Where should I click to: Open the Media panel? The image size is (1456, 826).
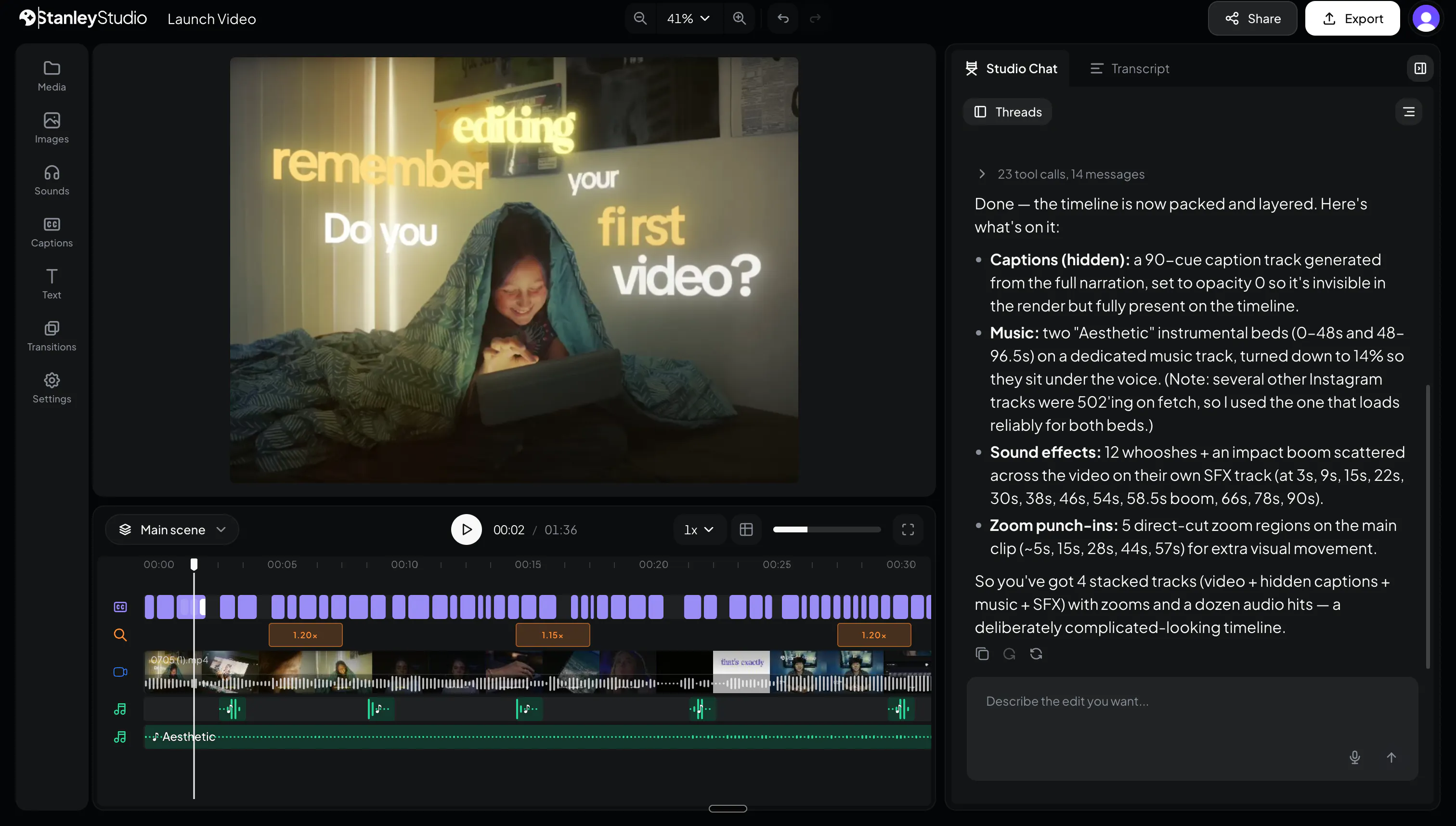(x=52, y=76)
